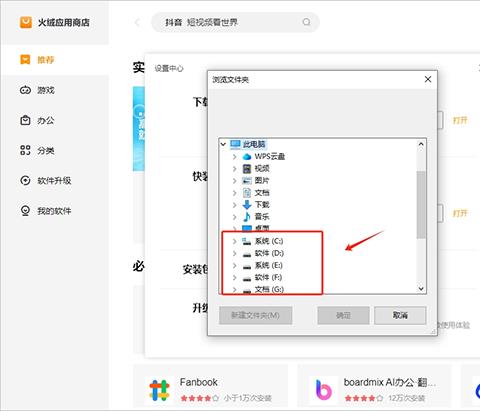Image resolution: width=480 pixels, height=411 pixels.
Task: Select the 文档 folder icon
Action: pos(247,193)
